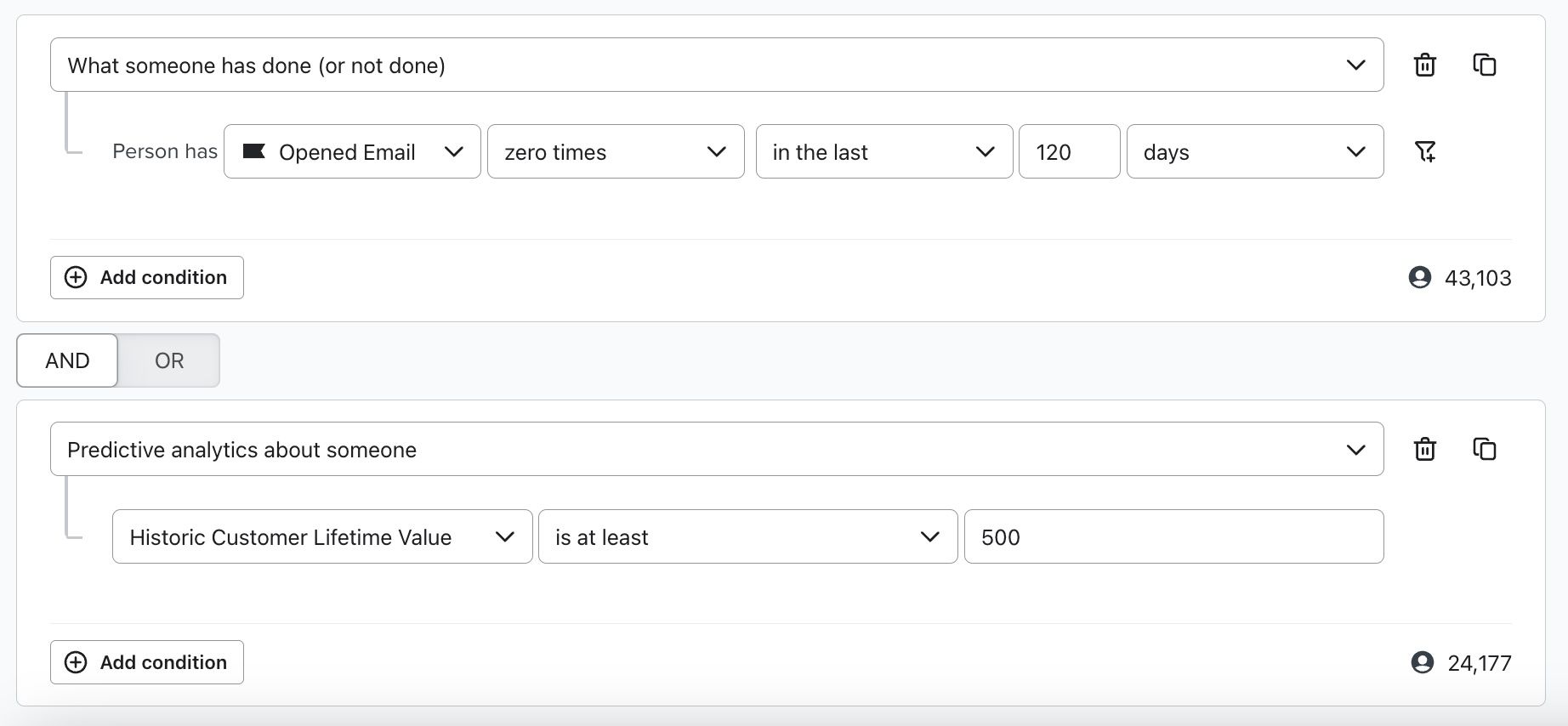This screenshot has height=726, width=1568.
Task: Delete the 'What someone has done' condition group
Action: click(1424, 65)
